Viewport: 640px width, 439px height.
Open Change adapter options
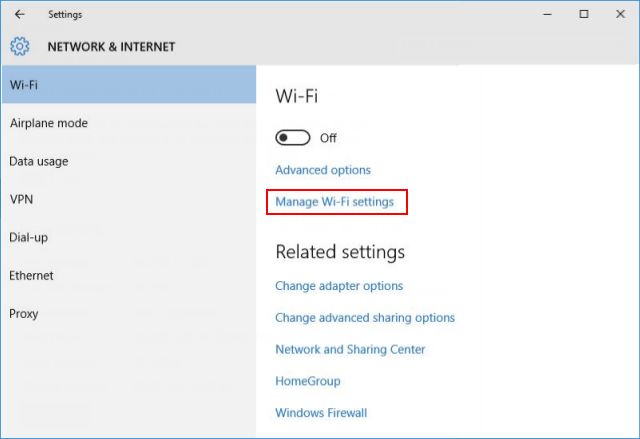(339, 286)
